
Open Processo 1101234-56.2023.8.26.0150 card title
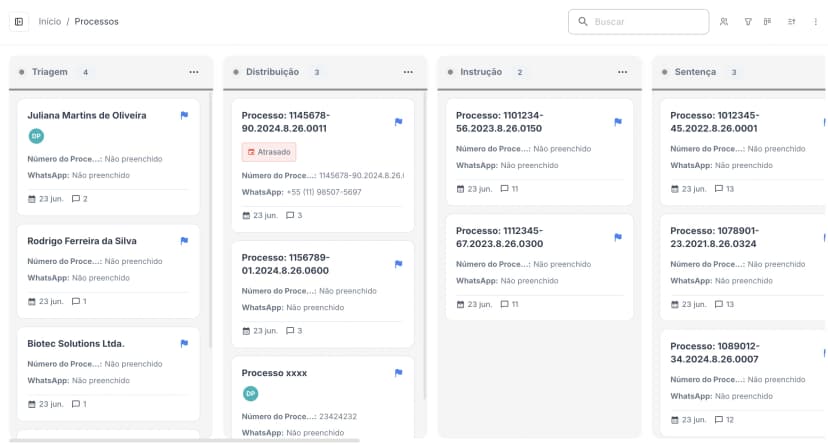pyautogui.click(x=500, y=122)
